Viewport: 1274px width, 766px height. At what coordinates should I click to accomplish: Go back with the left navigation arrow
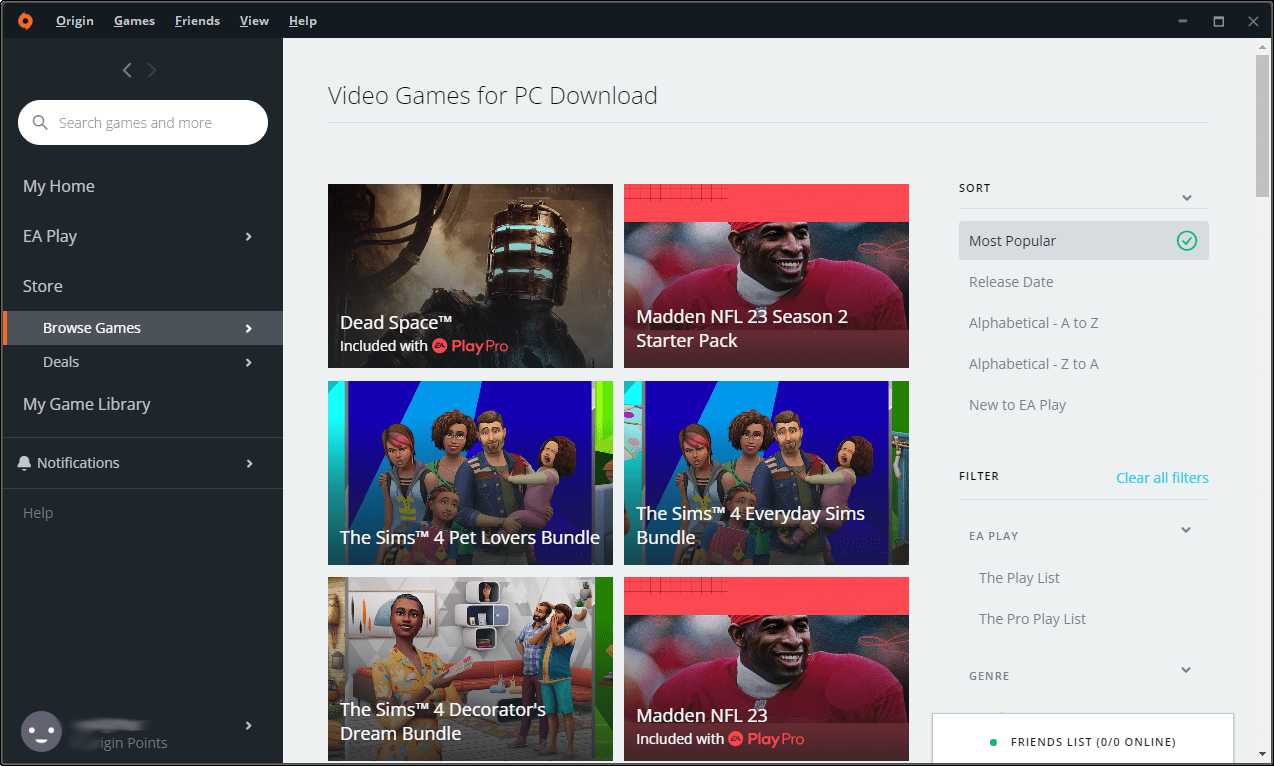127,70
